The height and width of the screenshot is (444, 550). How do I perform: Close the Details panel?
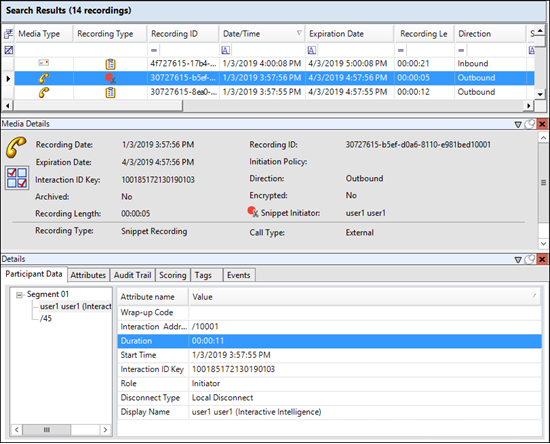point(542,259)
